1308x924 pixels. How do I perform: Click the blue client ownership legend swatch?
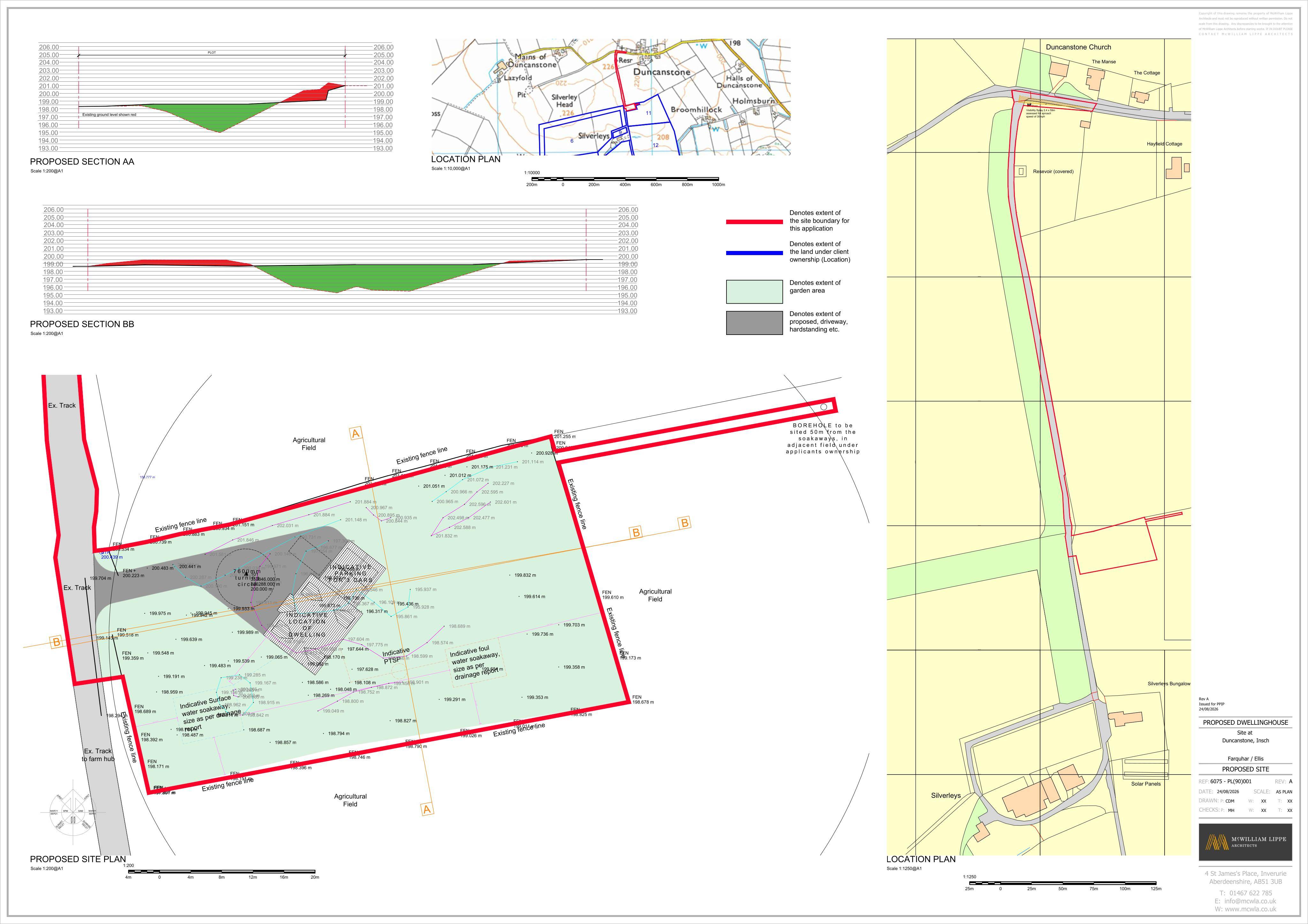click(x=754, y=252)
